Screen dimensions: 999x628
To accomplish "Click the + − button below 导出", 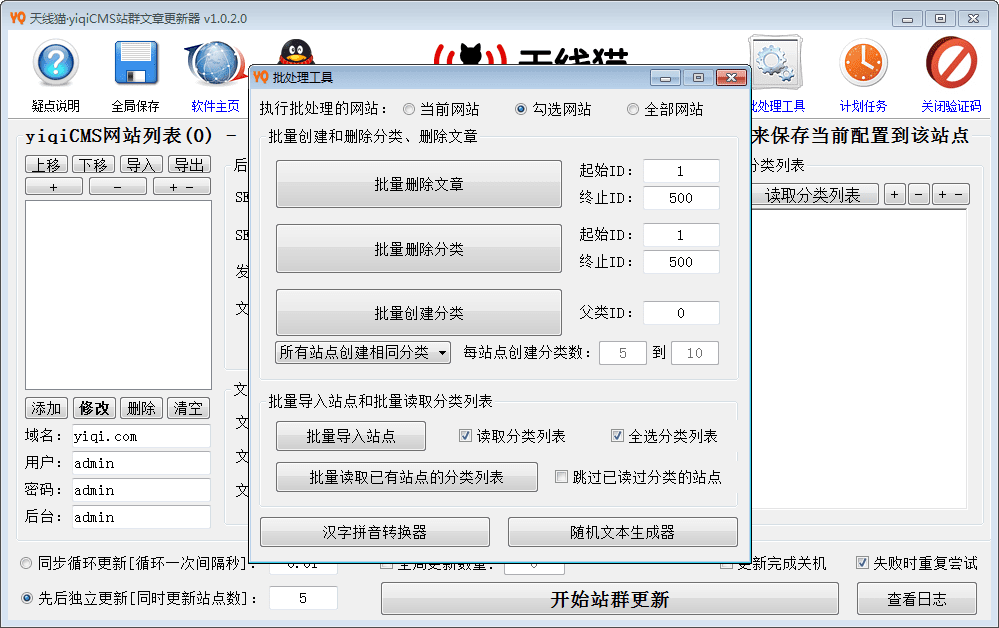I will tap(182, 187).
